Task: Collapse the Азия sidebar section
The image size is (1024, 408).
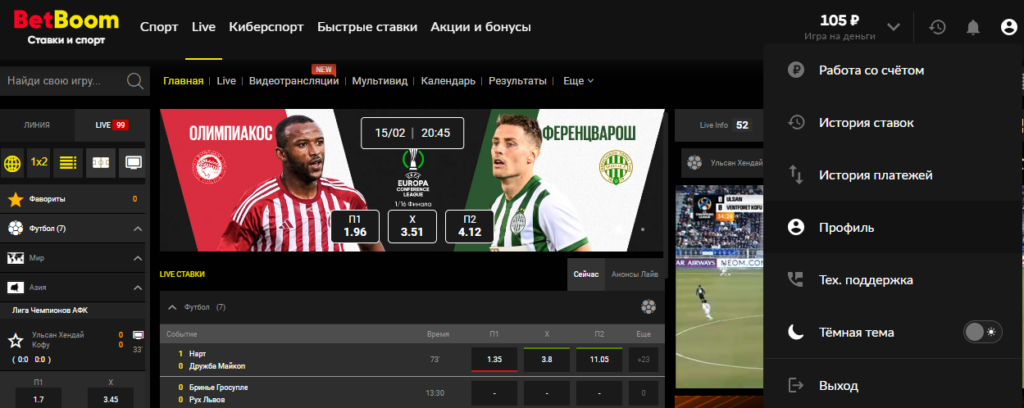Action: click(138, 287)
